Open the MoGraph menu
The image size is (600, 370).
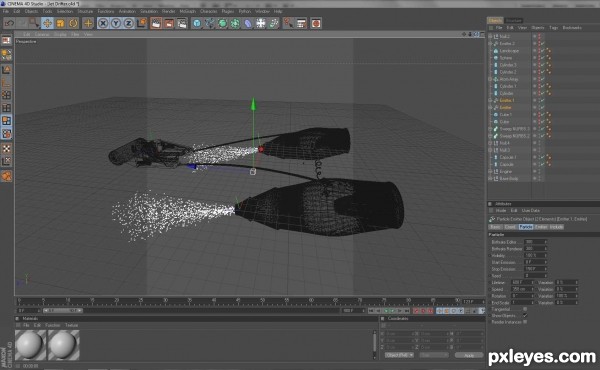coord(188,11)
